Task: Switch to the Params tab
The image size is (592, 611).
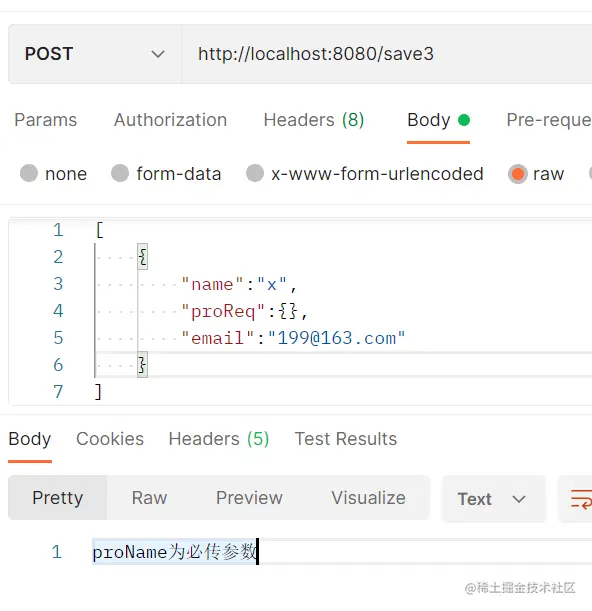Action: point(46,120)
